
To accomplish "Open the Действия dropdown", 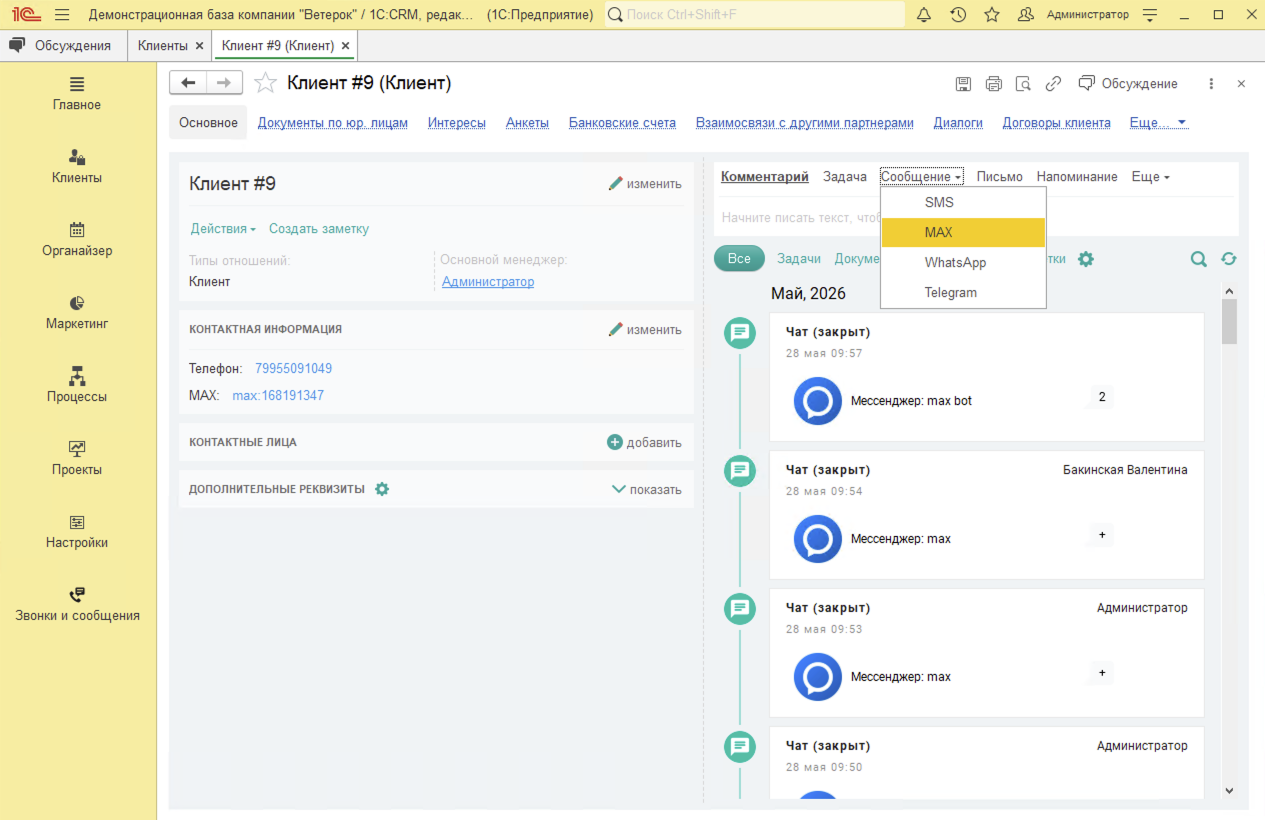I will [x=223, y=229].
